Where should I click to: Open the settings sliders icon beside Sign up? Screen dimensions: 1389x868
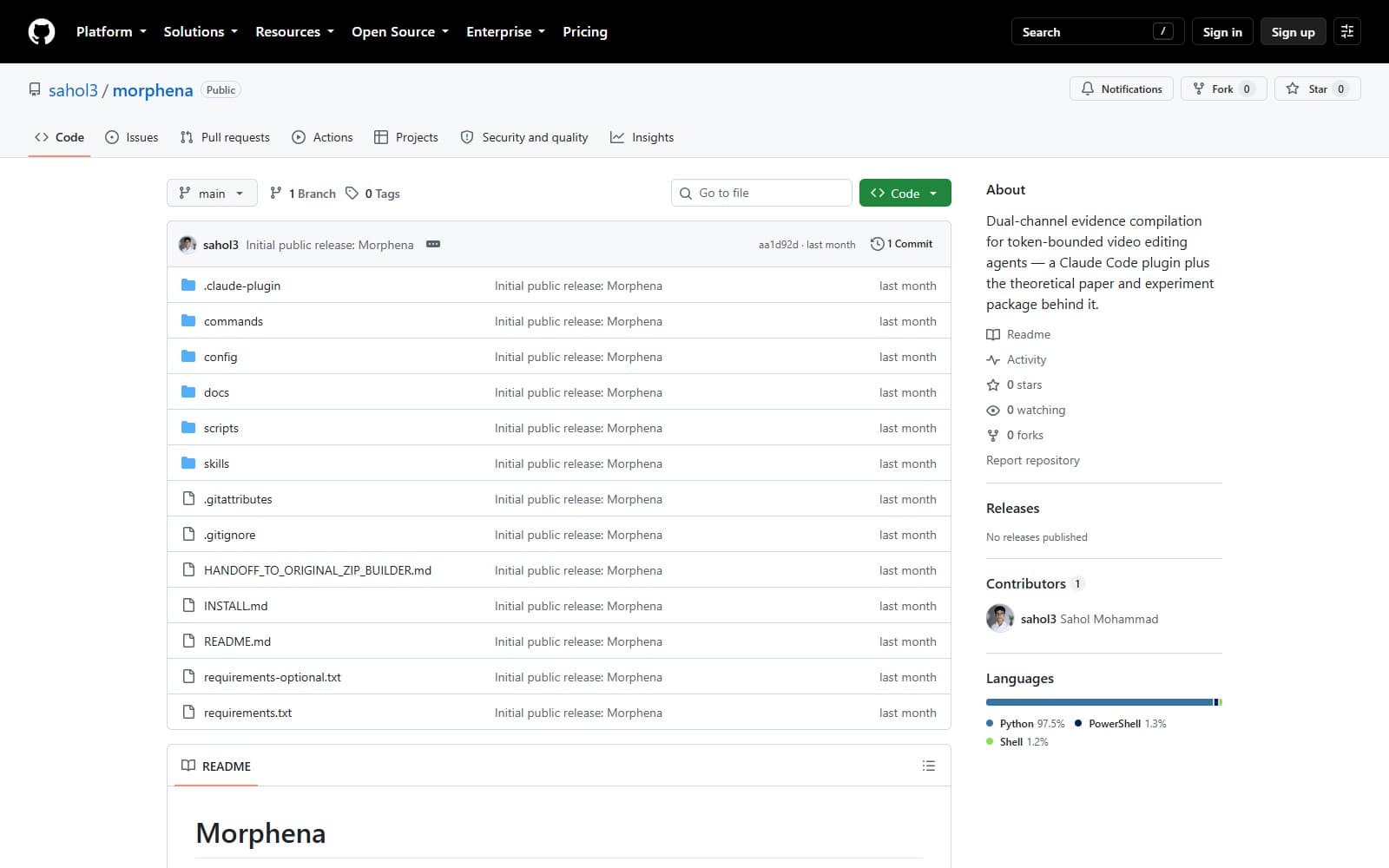click(x=1347, y=32)
